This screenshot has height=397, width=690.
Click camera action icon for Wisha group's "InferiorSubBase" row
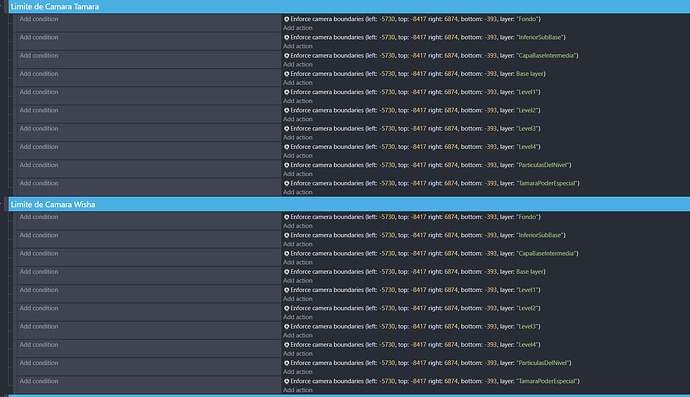[286, 235]
